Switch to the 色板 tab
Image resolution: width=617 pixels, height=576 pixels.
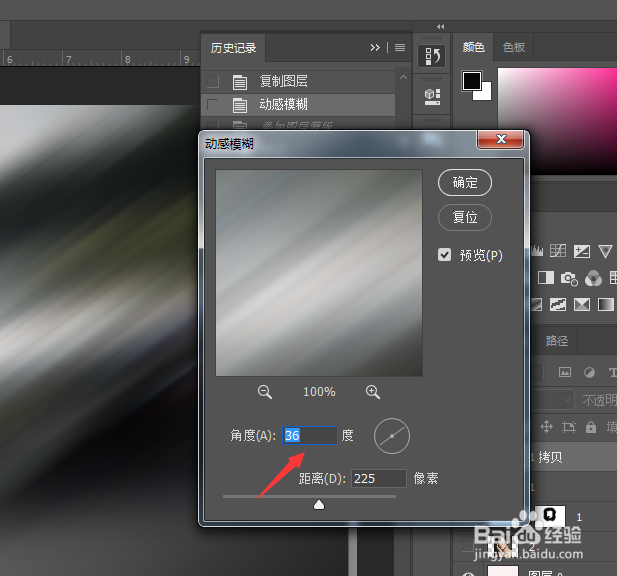point(514,47)
